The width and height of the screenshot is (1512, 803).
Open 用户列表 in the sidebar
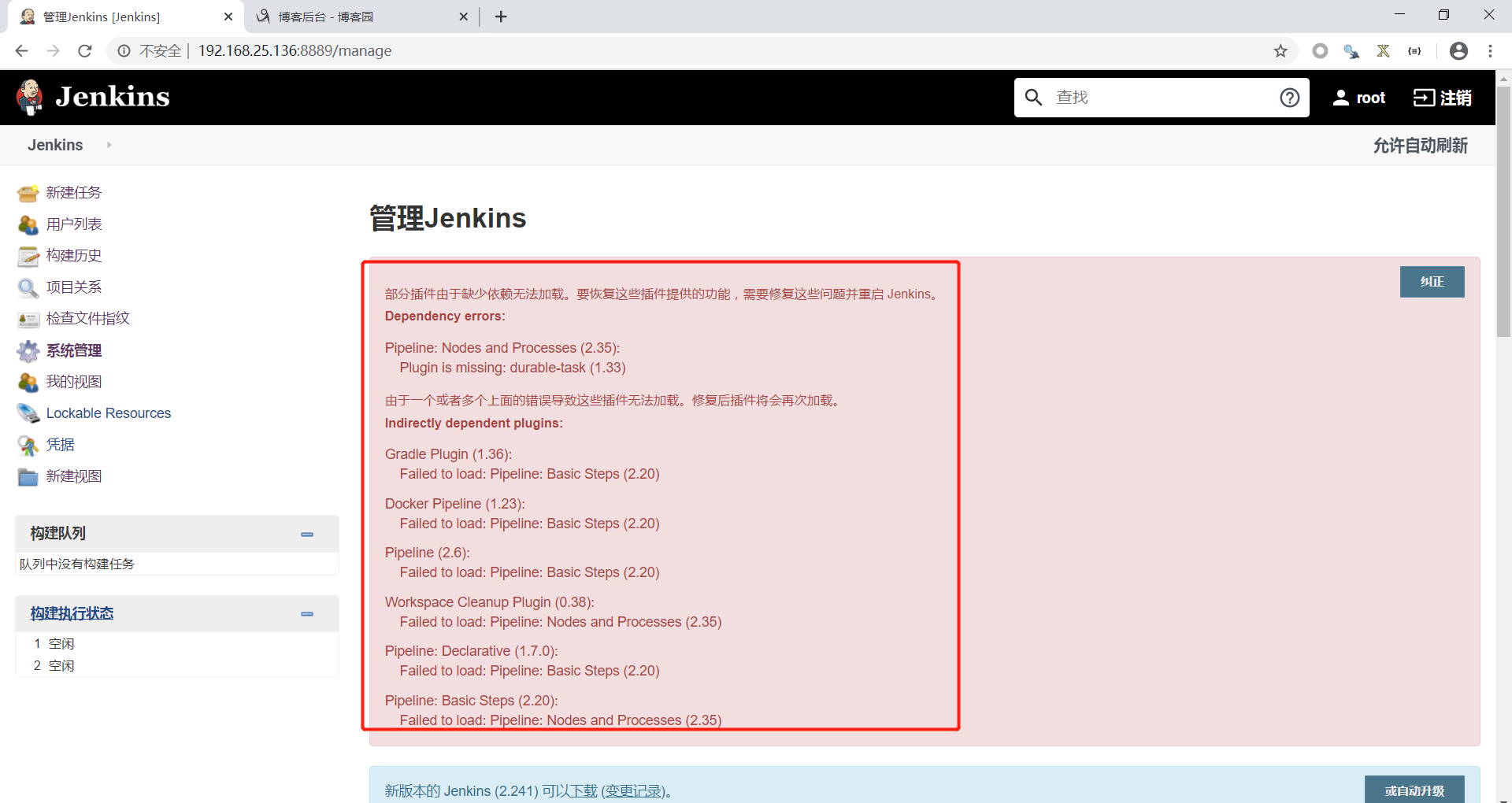[74, 224]
